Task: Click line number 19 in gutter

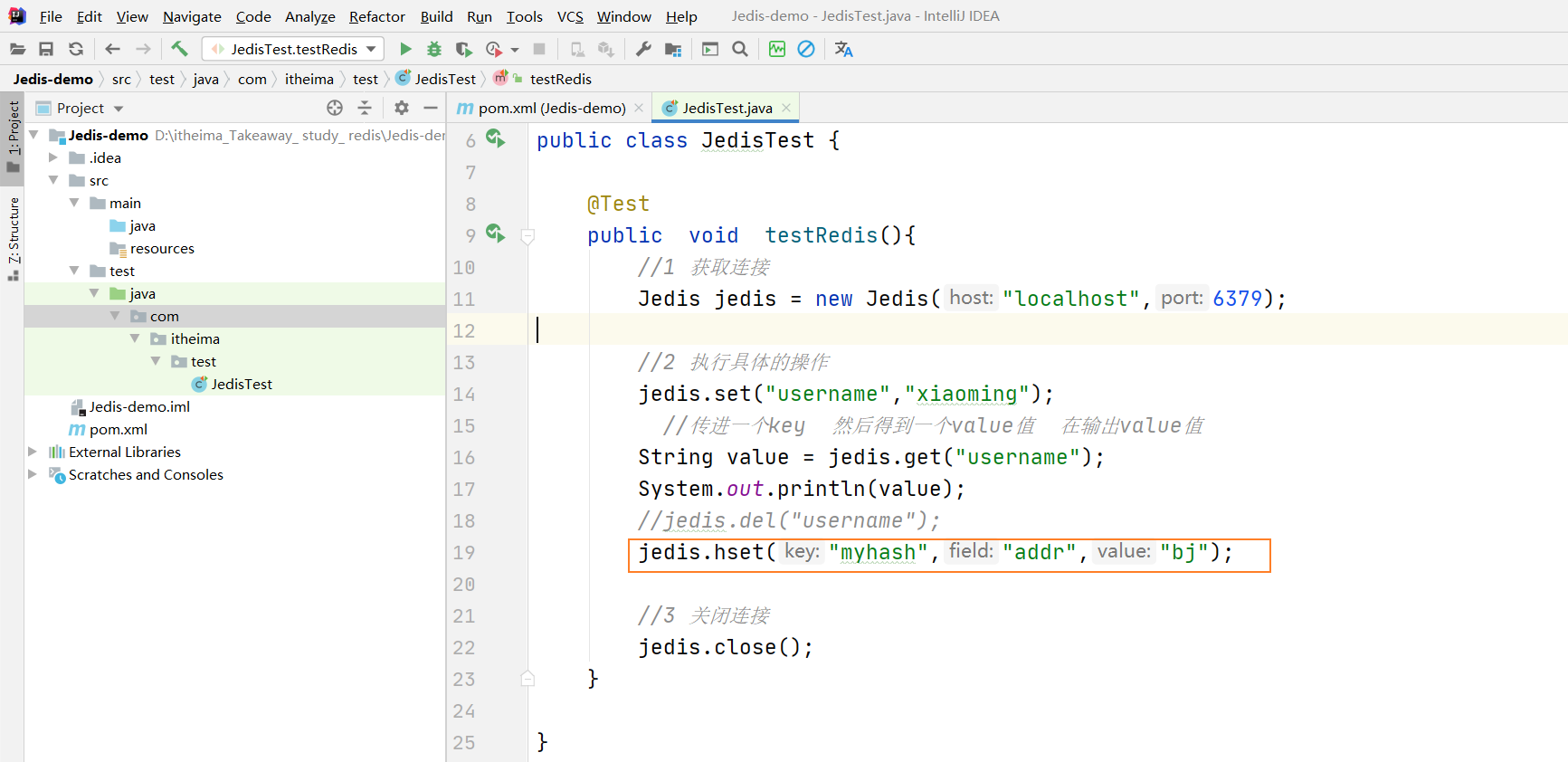Action: 464,552
